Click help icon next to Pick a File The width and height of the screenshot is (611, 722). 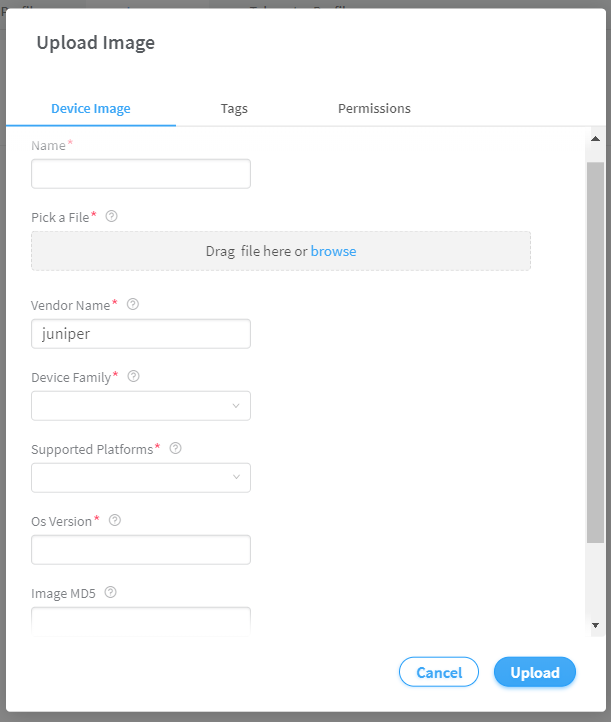(112, 216)
